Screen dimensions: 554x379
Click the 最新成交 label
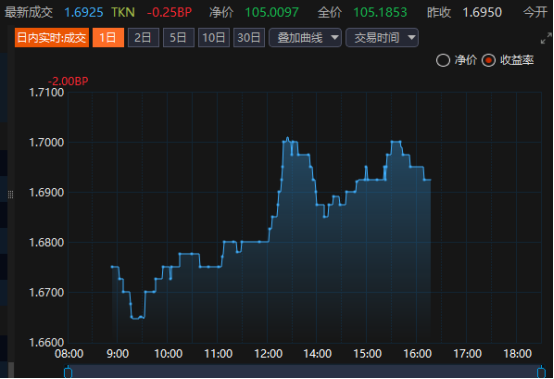coord(29,13)
